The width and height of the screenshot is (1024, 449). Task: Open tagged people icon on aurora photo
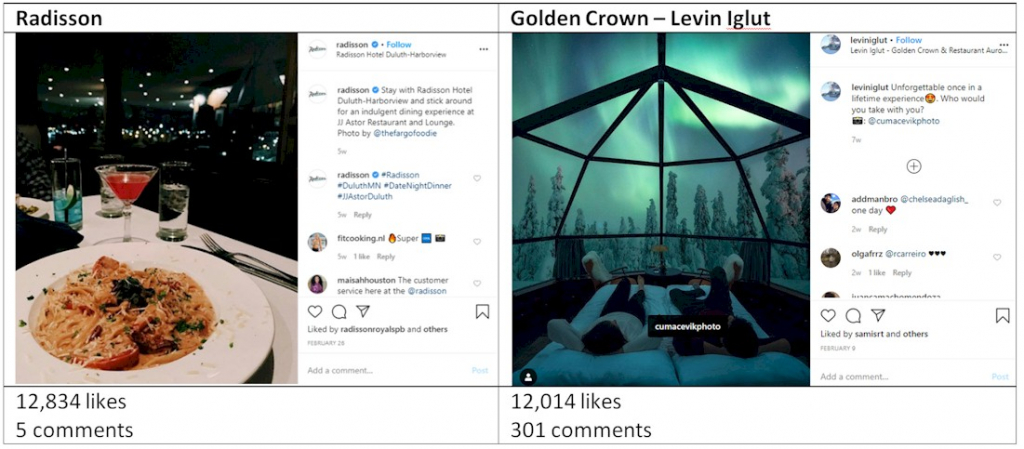click(x=528, y=377)
